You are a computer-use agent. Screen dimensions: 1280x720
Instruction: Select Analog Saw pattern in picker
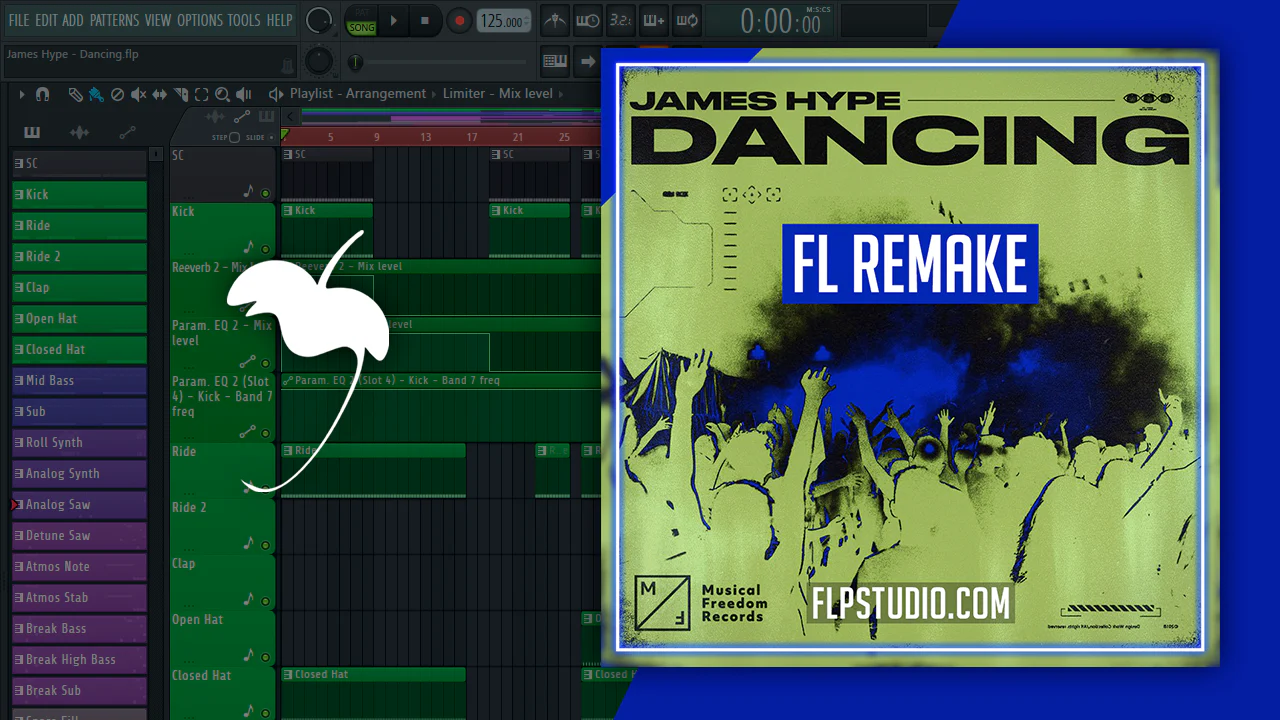[79, 504]
